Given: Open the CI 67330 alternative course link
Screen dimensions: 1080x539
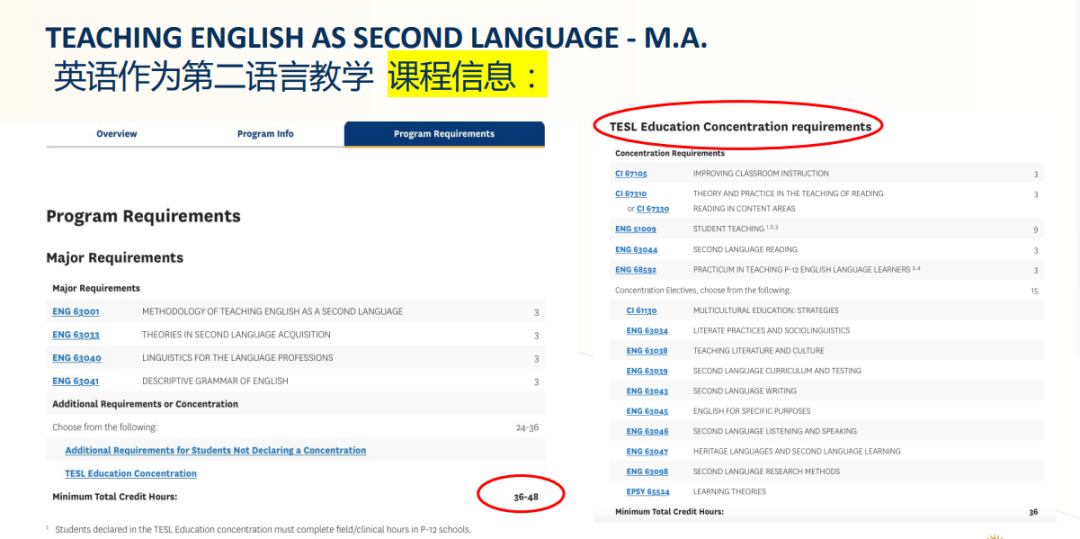Looking at the screenshot, I should [653, 209].
